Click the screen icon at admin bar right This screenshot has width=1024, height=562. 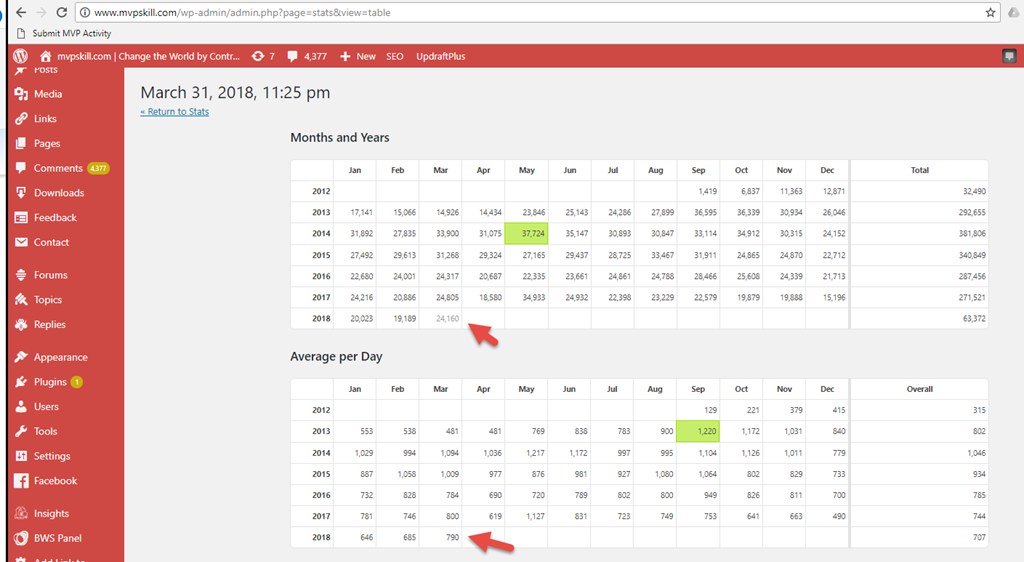(x=1010, y=56)
